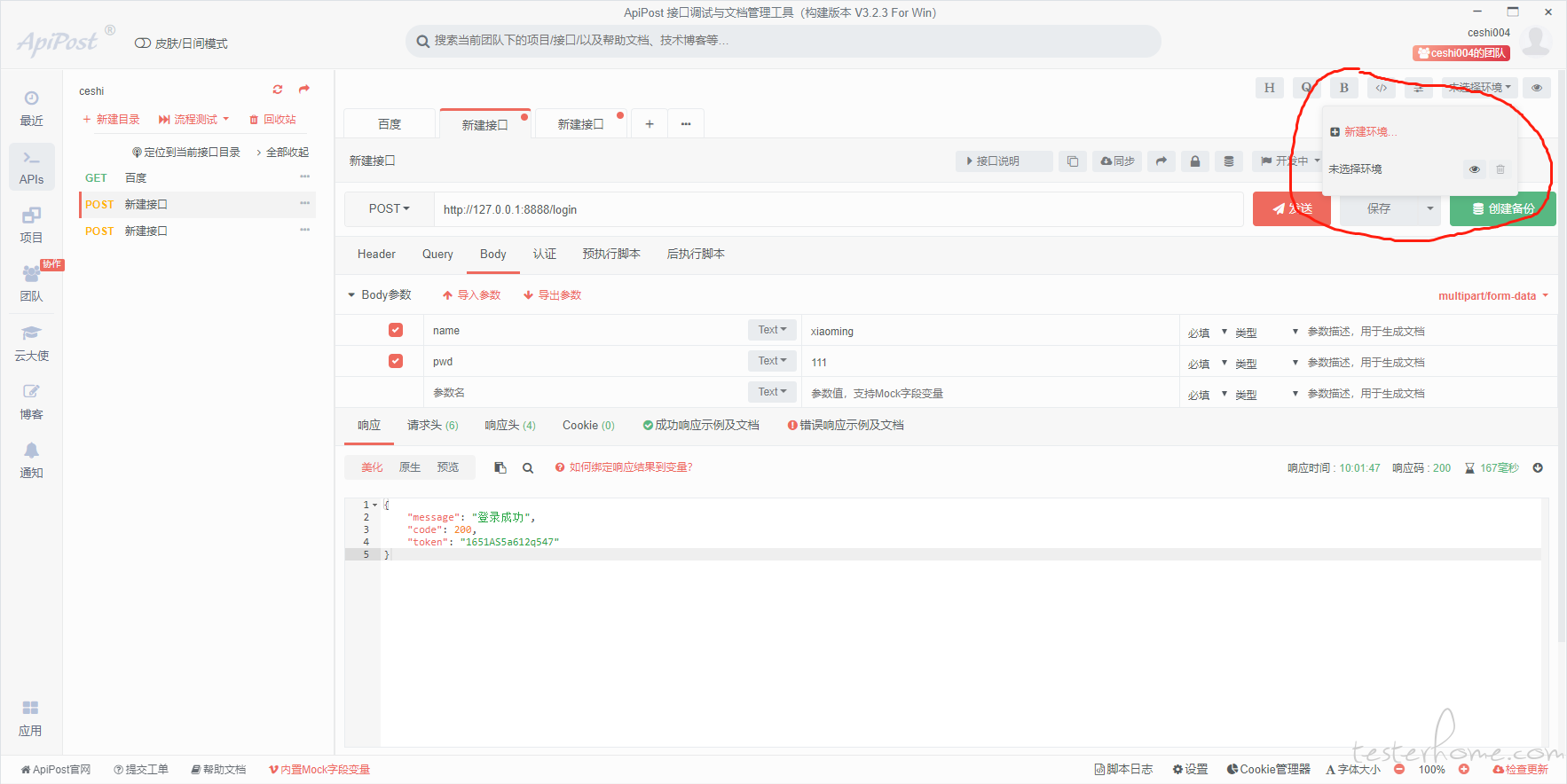Switch to the Cookie (0) response tab
1567x784 pixels.
[588, 426]
